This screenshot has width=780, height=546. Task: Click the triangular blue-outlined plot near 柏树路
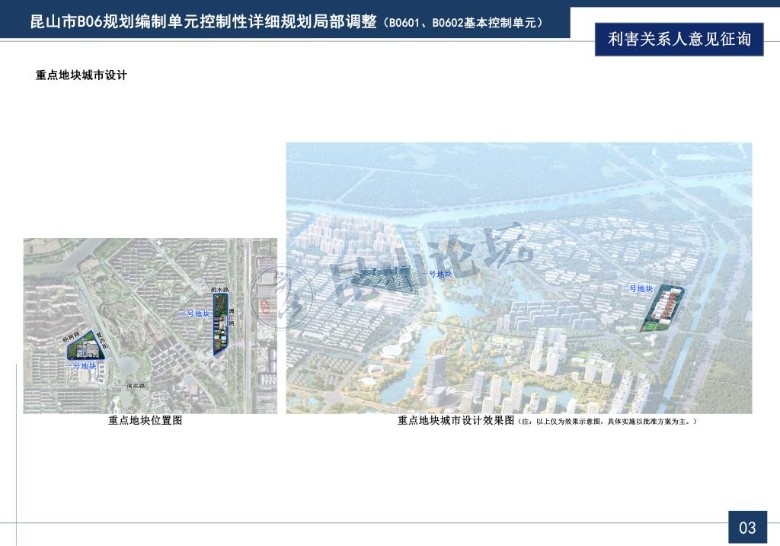point(88,348)
